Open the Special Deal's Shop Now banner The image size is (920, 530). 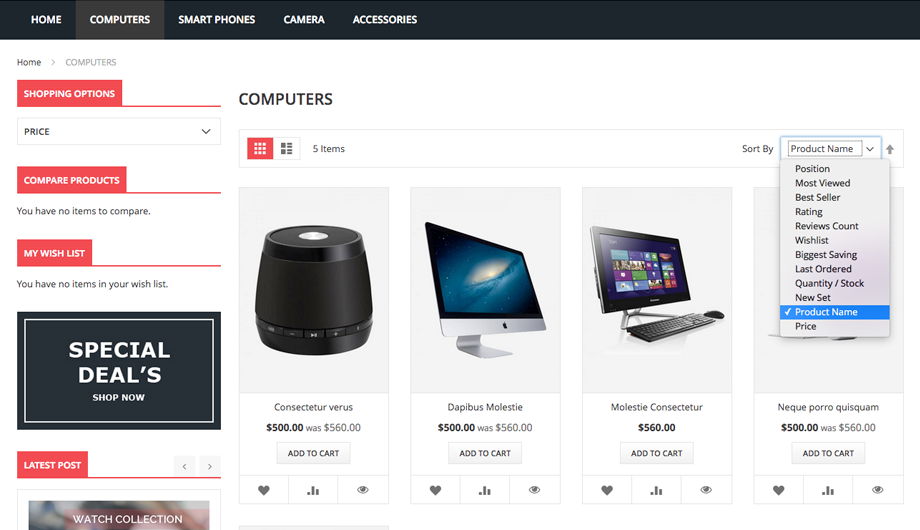[x=119, y=370]
